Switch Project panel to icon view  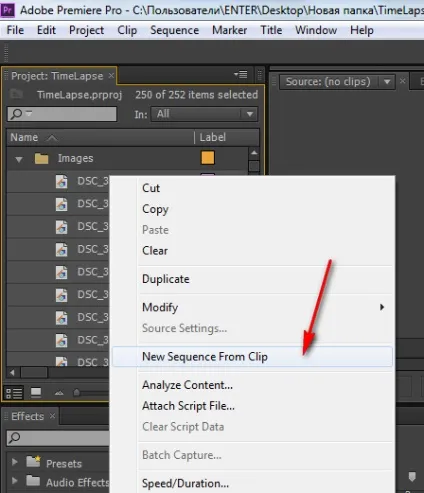pos(36,393)
